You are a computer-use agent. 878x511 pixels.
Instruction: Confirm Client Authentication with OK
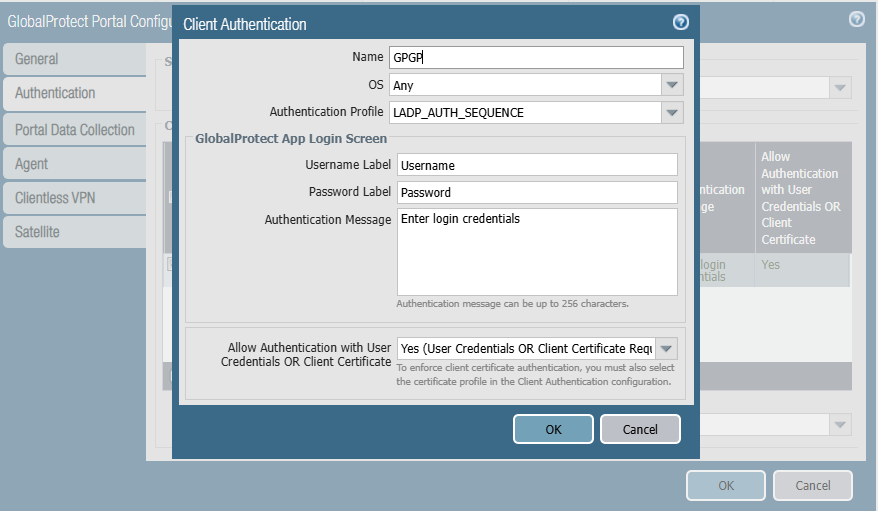tap(553, 429)
